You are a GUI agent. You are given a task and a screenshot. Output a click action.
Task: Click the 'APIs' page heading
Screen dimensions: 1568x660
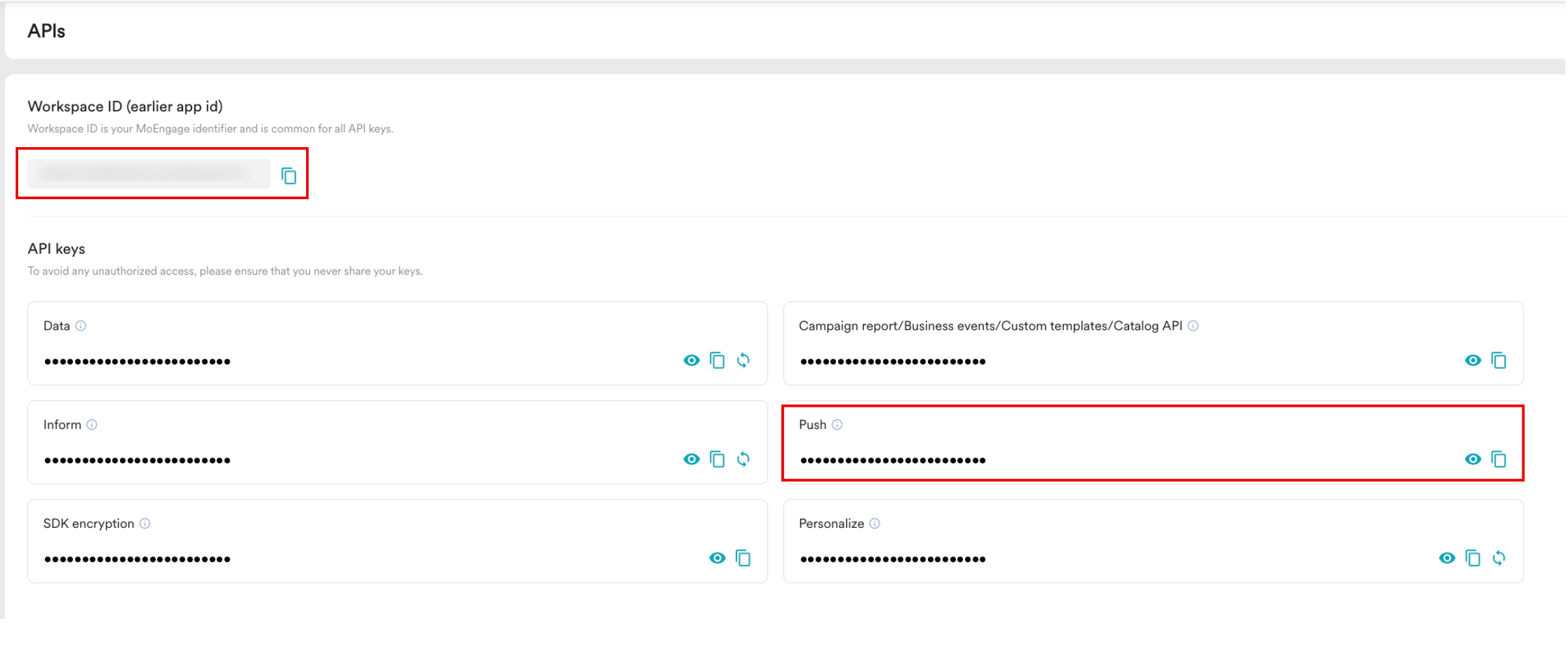click(46, 31)
